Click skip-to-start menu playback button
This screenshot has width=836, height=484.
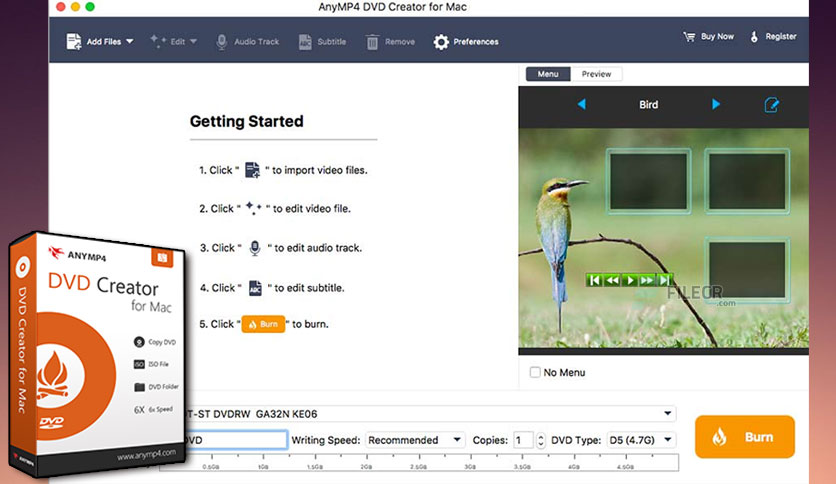tap(594, 280)
